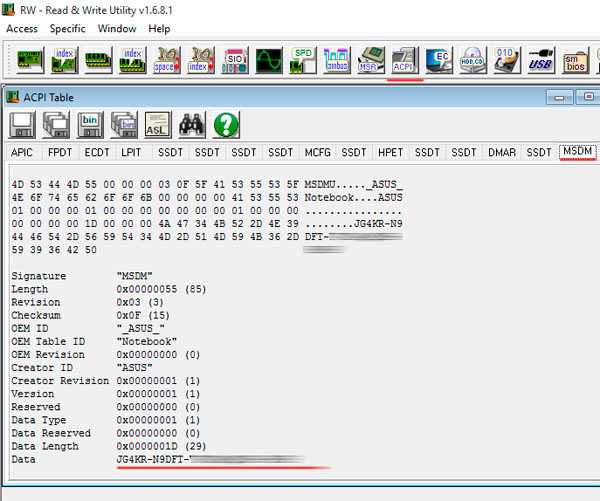Open the Window menu
Image resolution: width=600 pixels, height=501 pixels.
[117, 29]
